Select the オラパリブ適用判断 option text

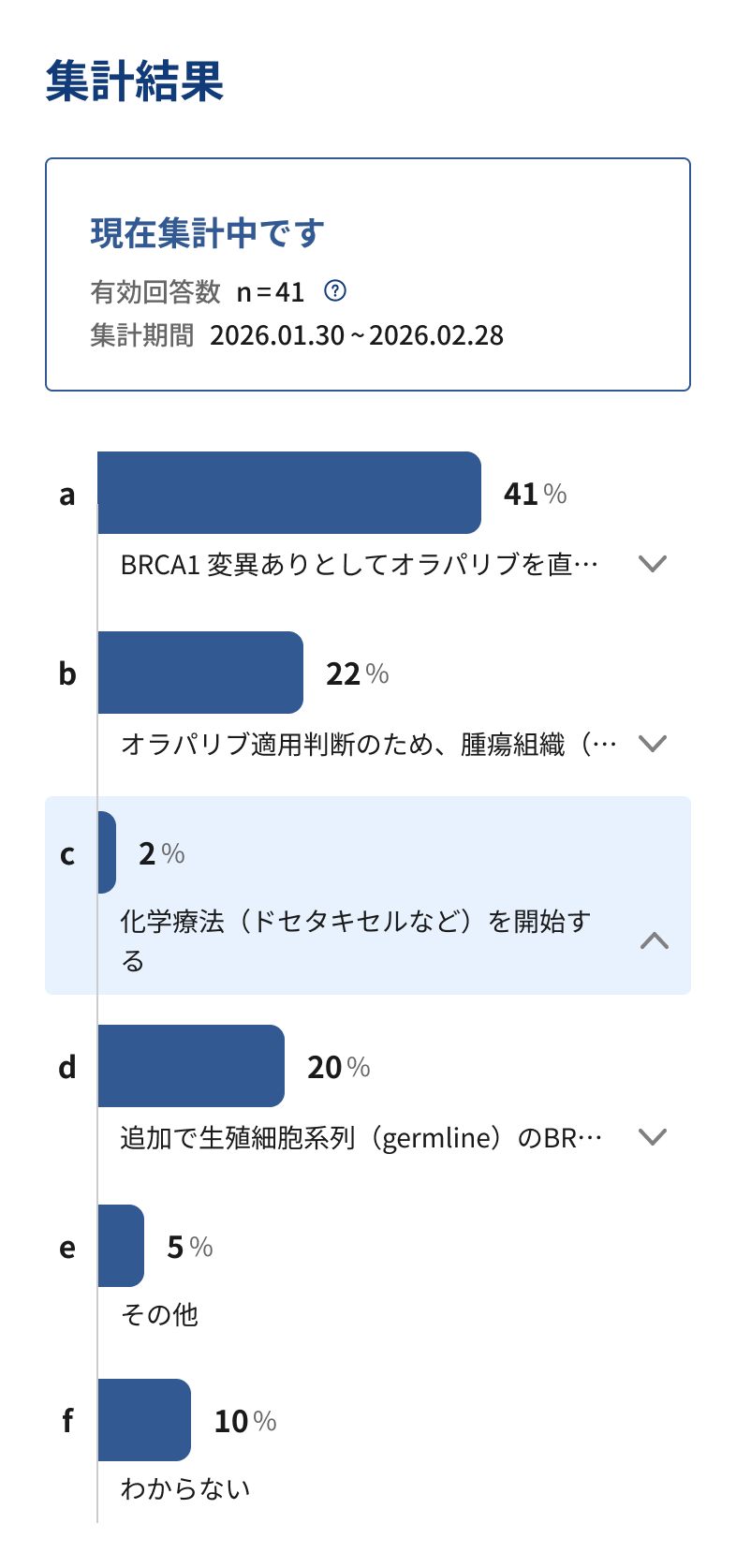click(x=368, y=745)
